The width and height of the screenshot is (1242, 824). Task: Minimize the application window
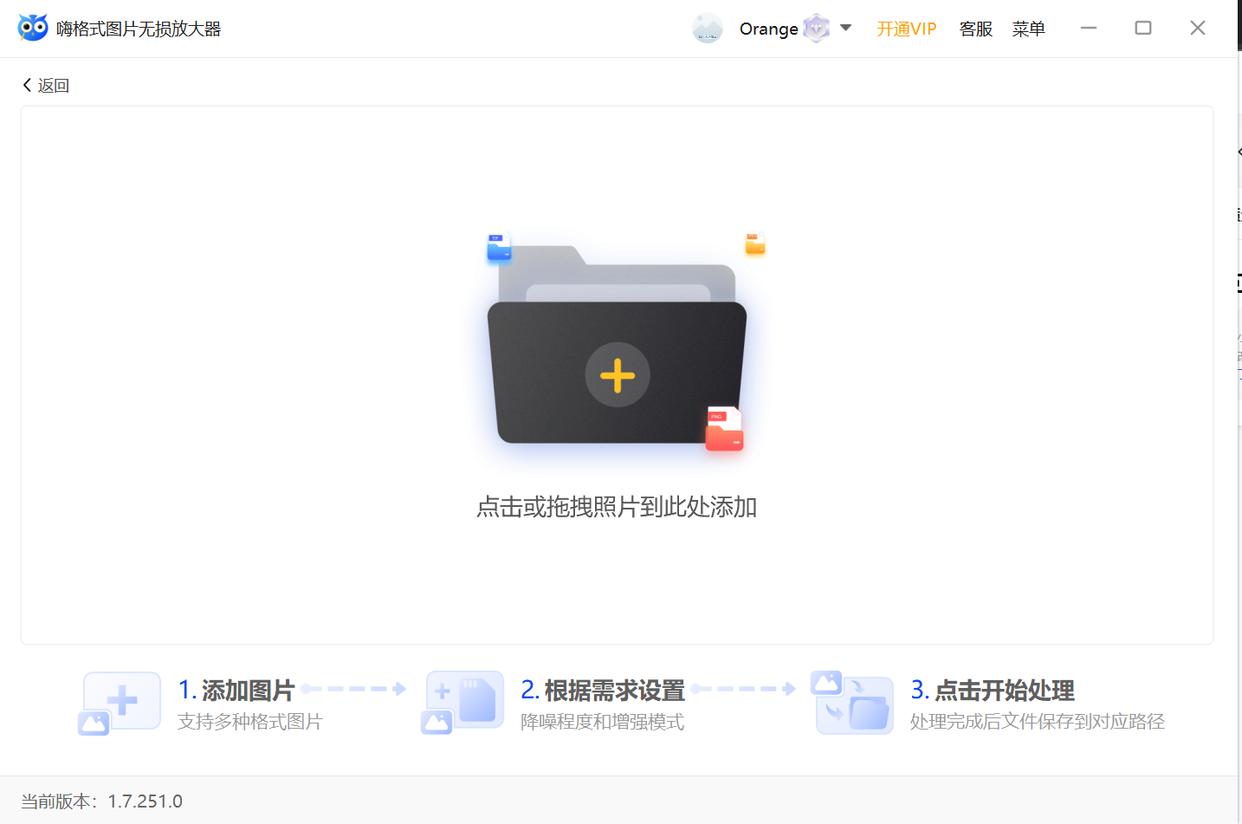tap(1088, 27)
